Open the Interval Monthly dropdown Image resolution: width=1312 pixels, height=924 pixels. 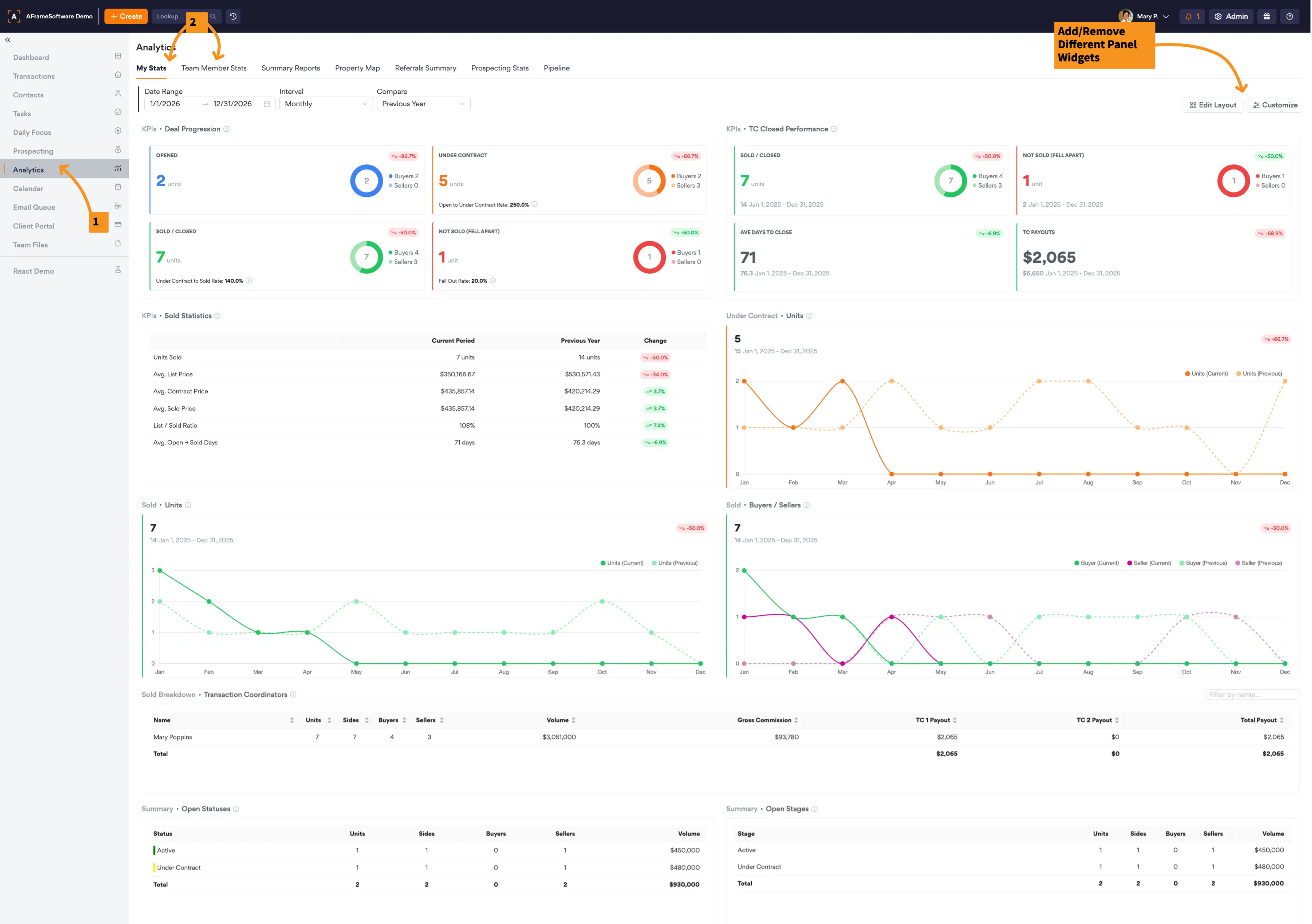click(x=326, y=104)
